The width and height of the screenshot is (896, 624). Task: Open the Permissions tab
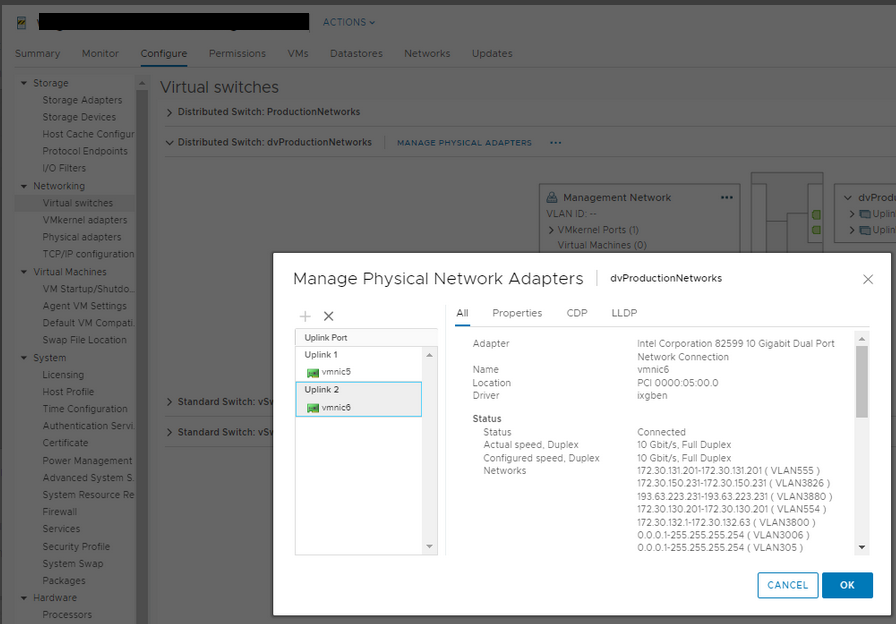click(237, 54)
